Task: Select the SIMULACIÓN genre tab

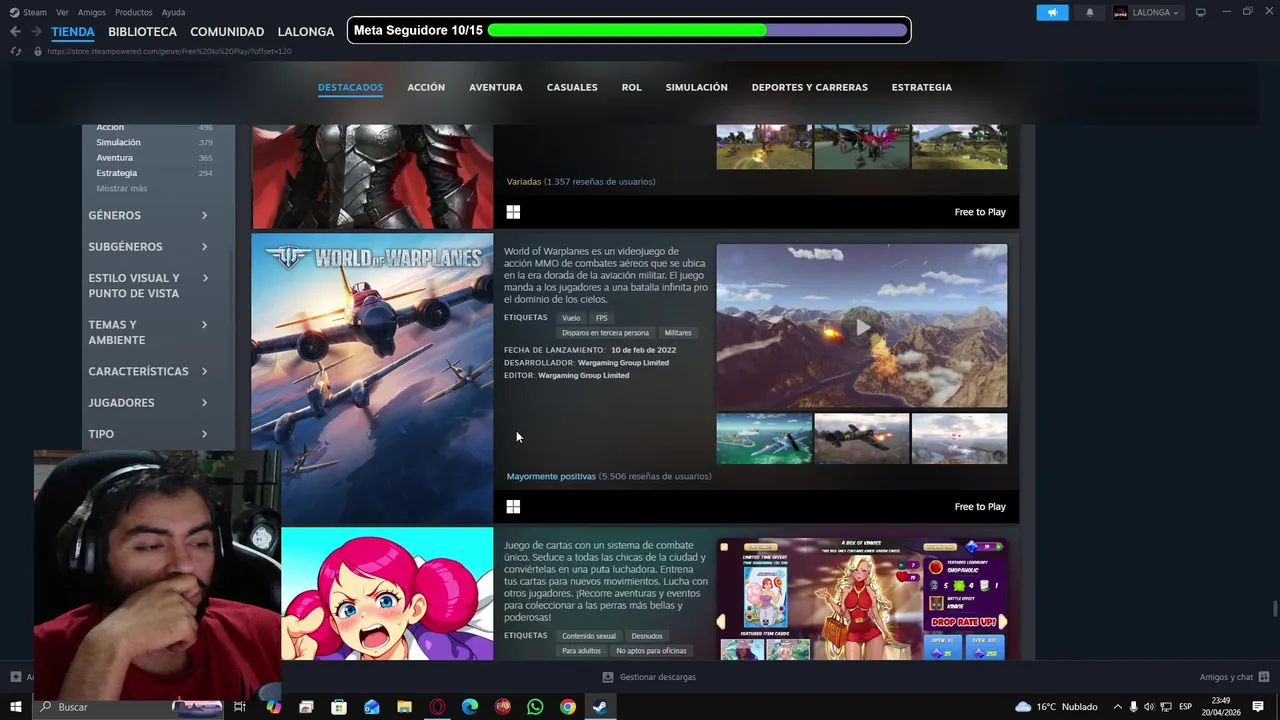Action: tap(697, 87)
